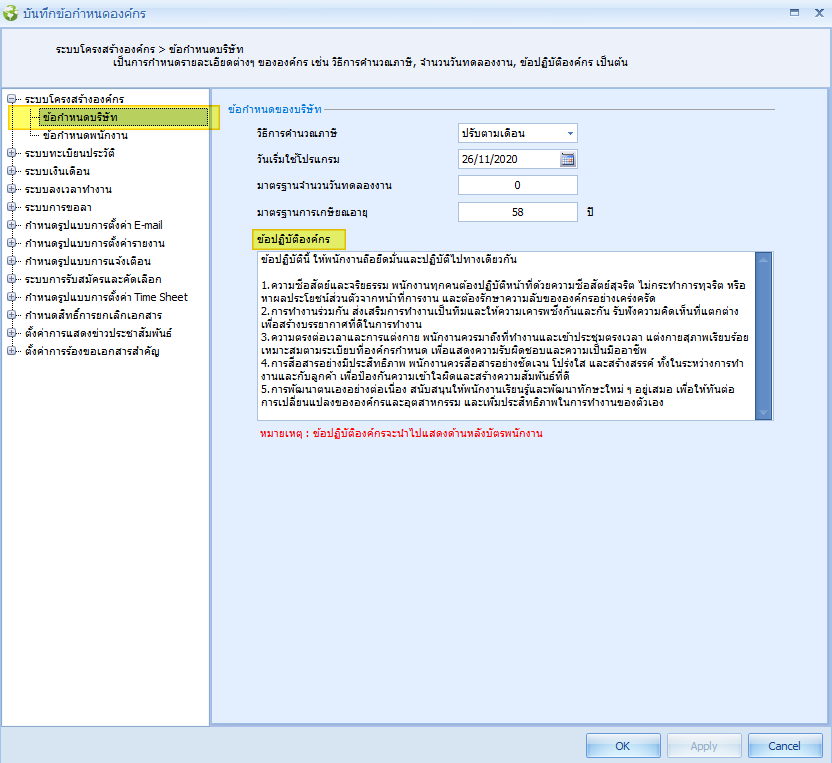Maximize the บันทึกข้อกำหนดองค์กร window
832x763 pixels.
[x=794, y=12]
